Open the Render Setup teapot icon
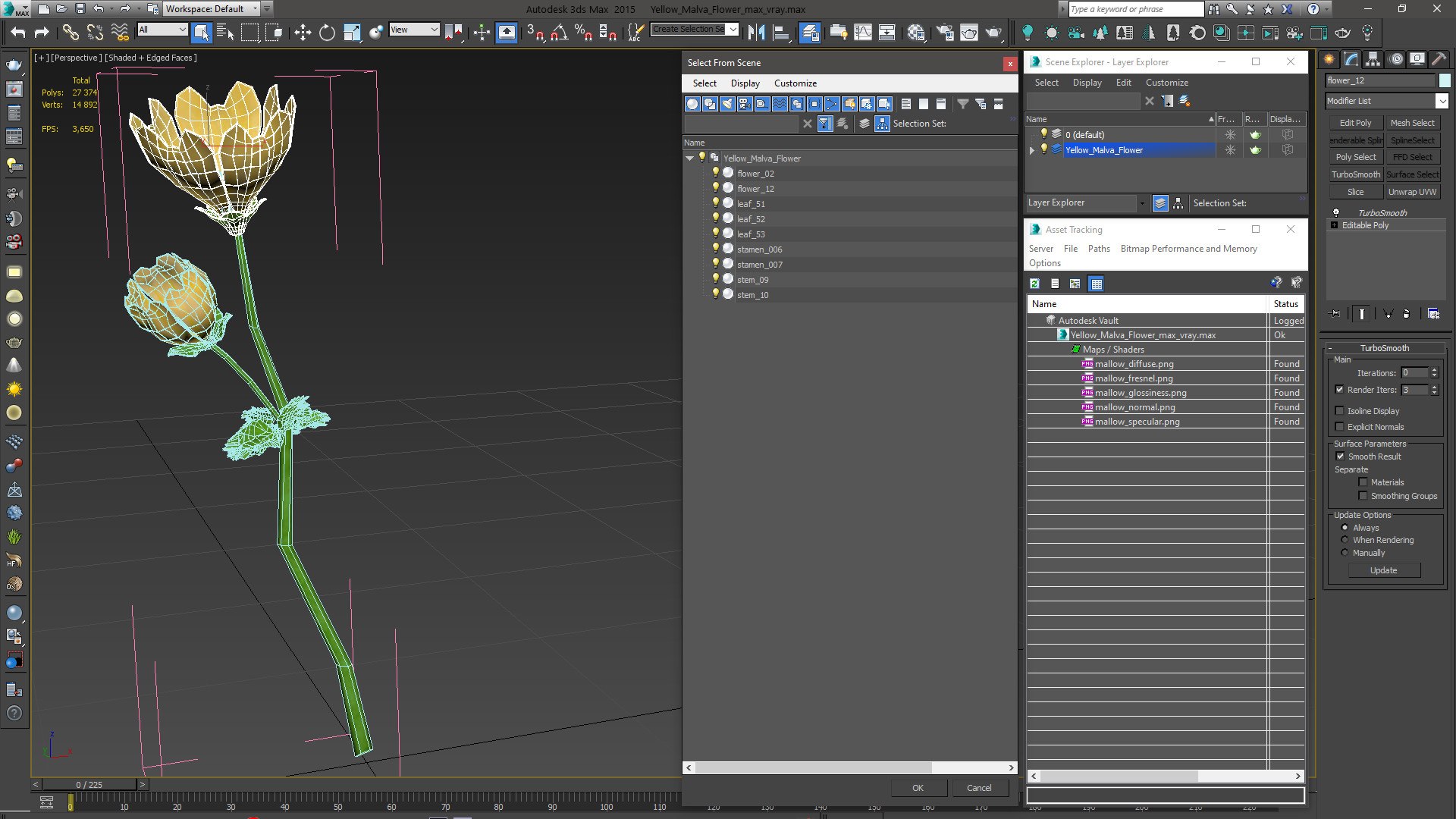Image resolution: width=1456 pixels, height=819 pixels. [945, 32]
